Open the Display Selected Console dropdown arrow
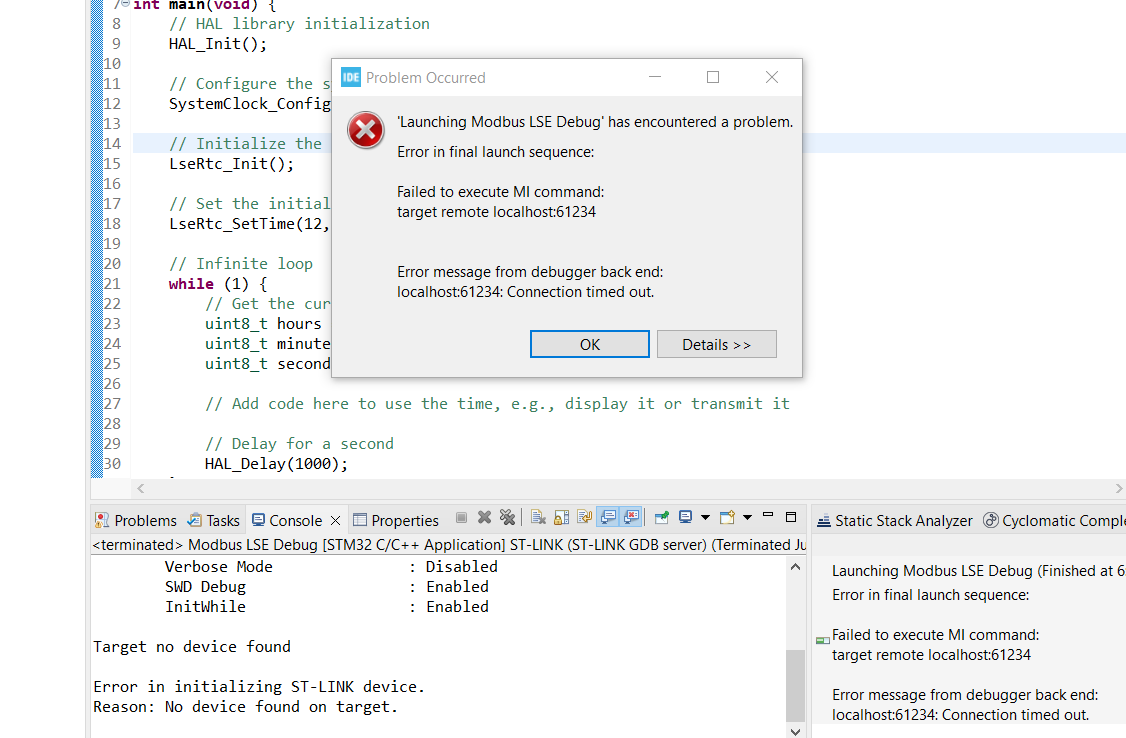1126x738 pixels. pyautogui.click(x=705, y=518)
